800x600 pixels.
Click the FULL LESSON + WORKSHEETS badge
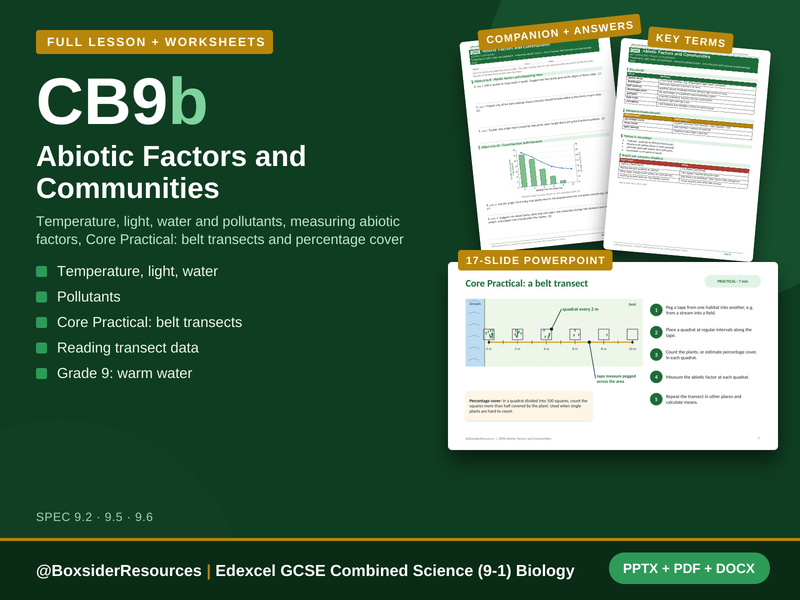(x=155, y=42)
